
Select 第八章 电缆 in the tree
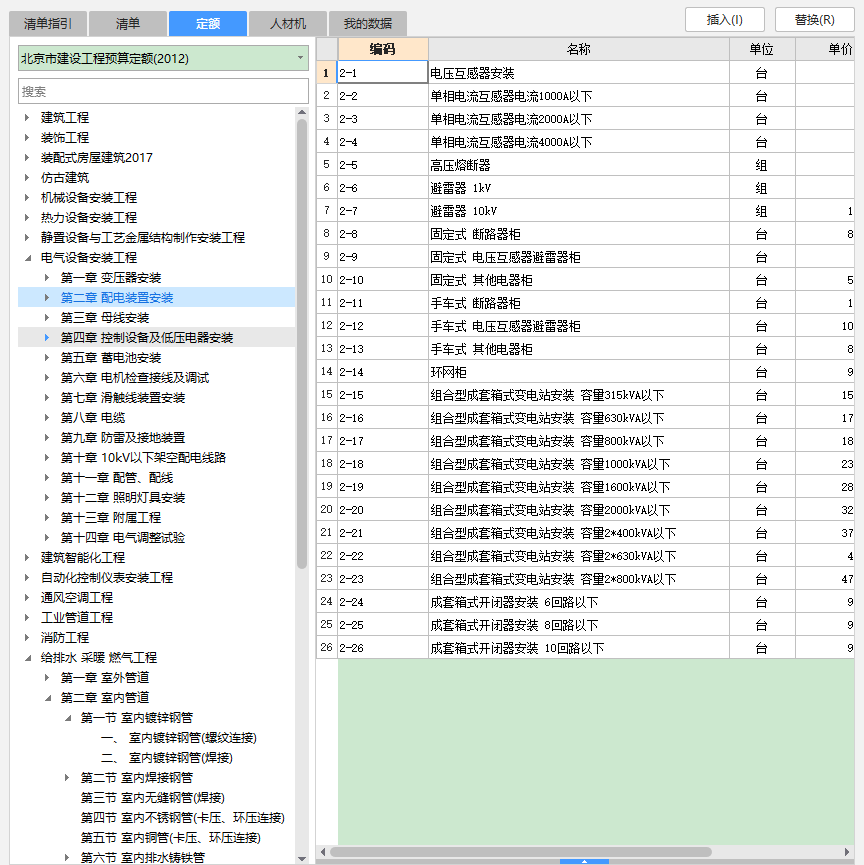click(93, 418)
